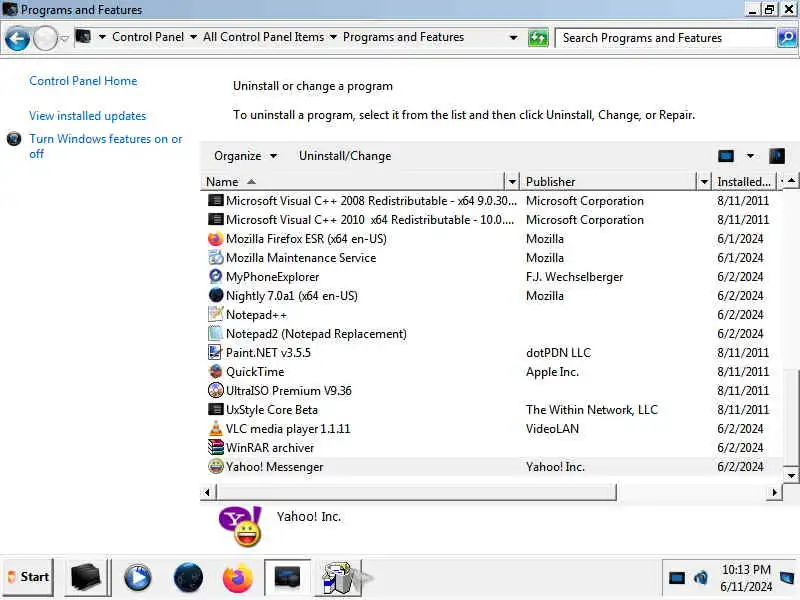
Task: Click the shield icon beside Windows features
Action: (x=14, y=139)
